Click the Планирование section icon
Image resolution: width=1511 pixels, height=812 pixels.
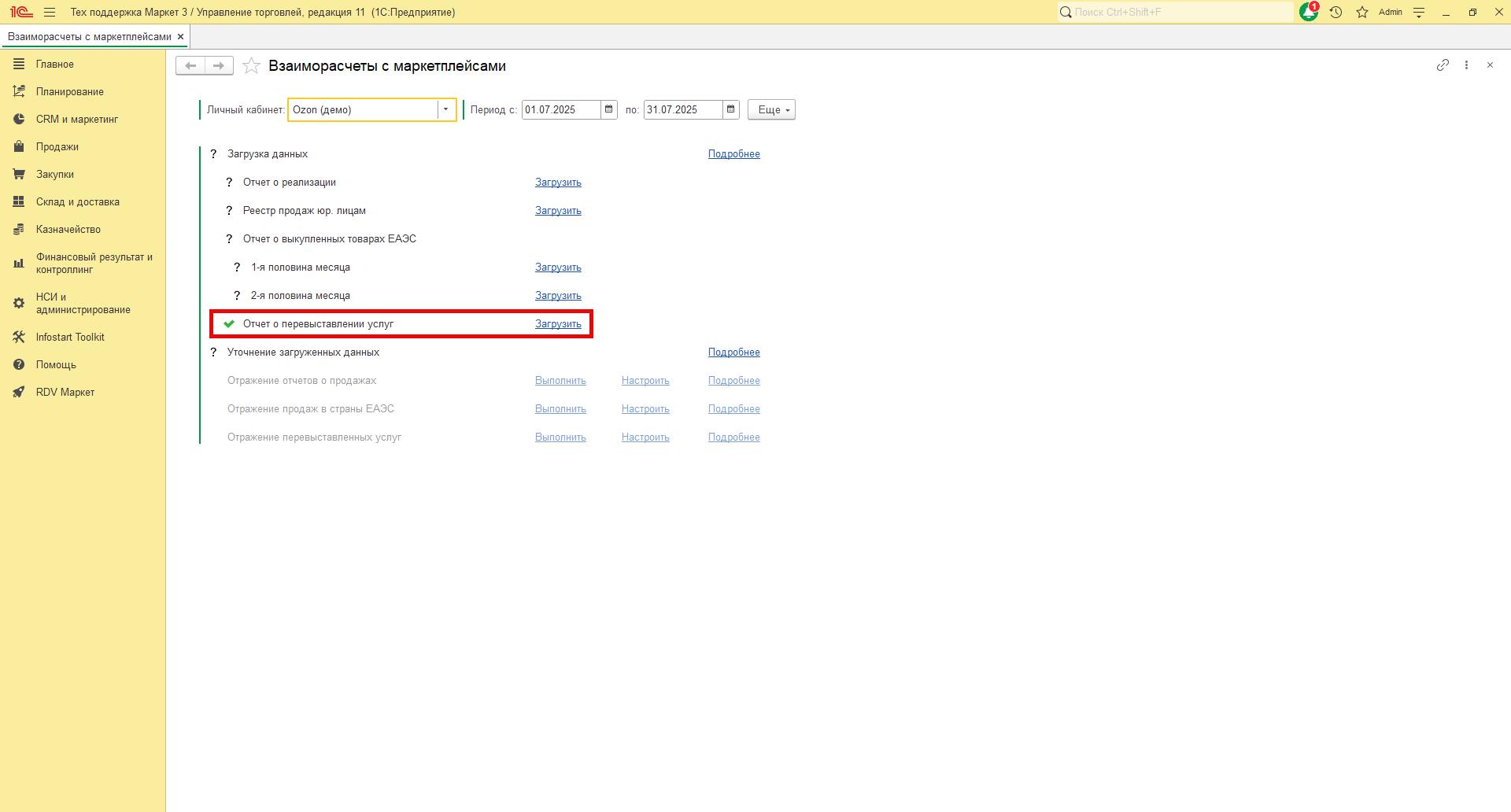pyautogui.click(x=19, y=91)
